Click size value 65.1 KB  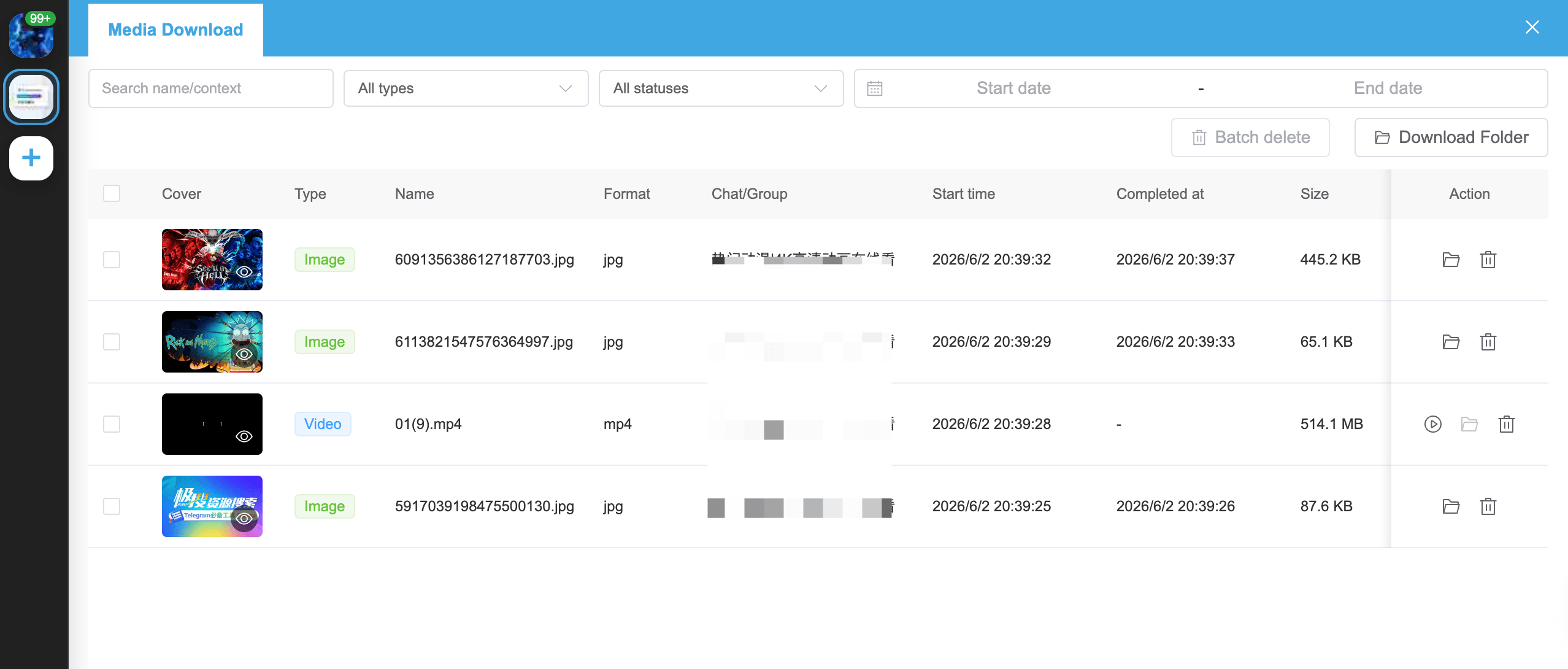click(1326, 342)
